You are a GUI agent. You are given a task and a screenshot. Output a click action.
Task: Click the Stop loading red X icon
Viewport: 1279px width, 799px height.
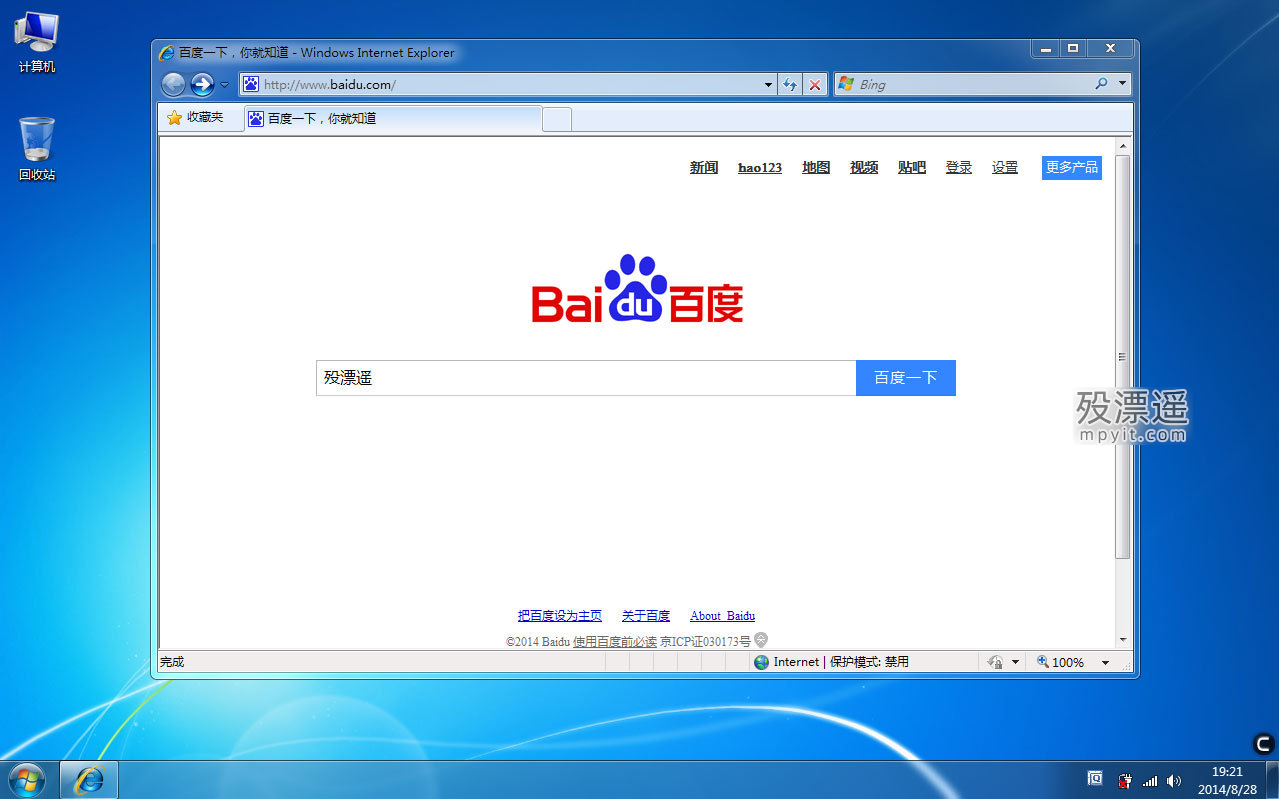(815, 85)
